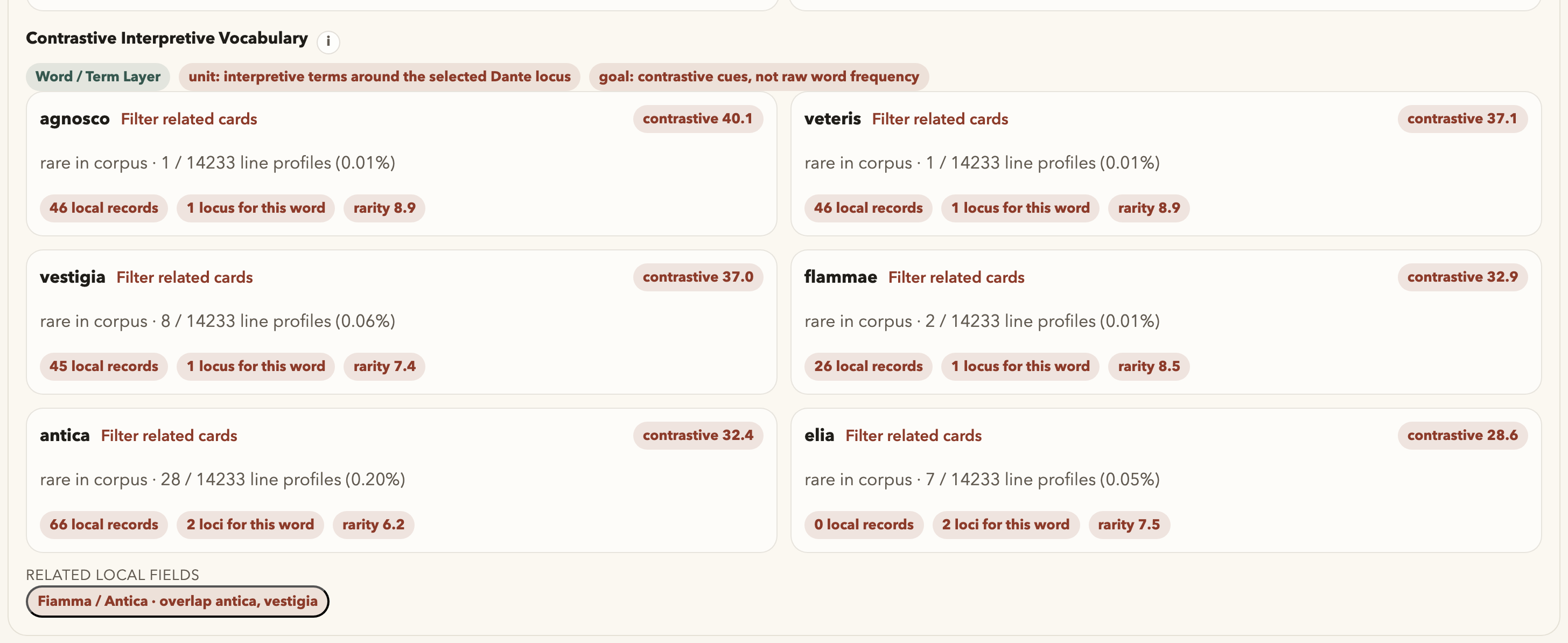Filter related cards for vestigia
1568x643 pixels.
coord(185,278)
